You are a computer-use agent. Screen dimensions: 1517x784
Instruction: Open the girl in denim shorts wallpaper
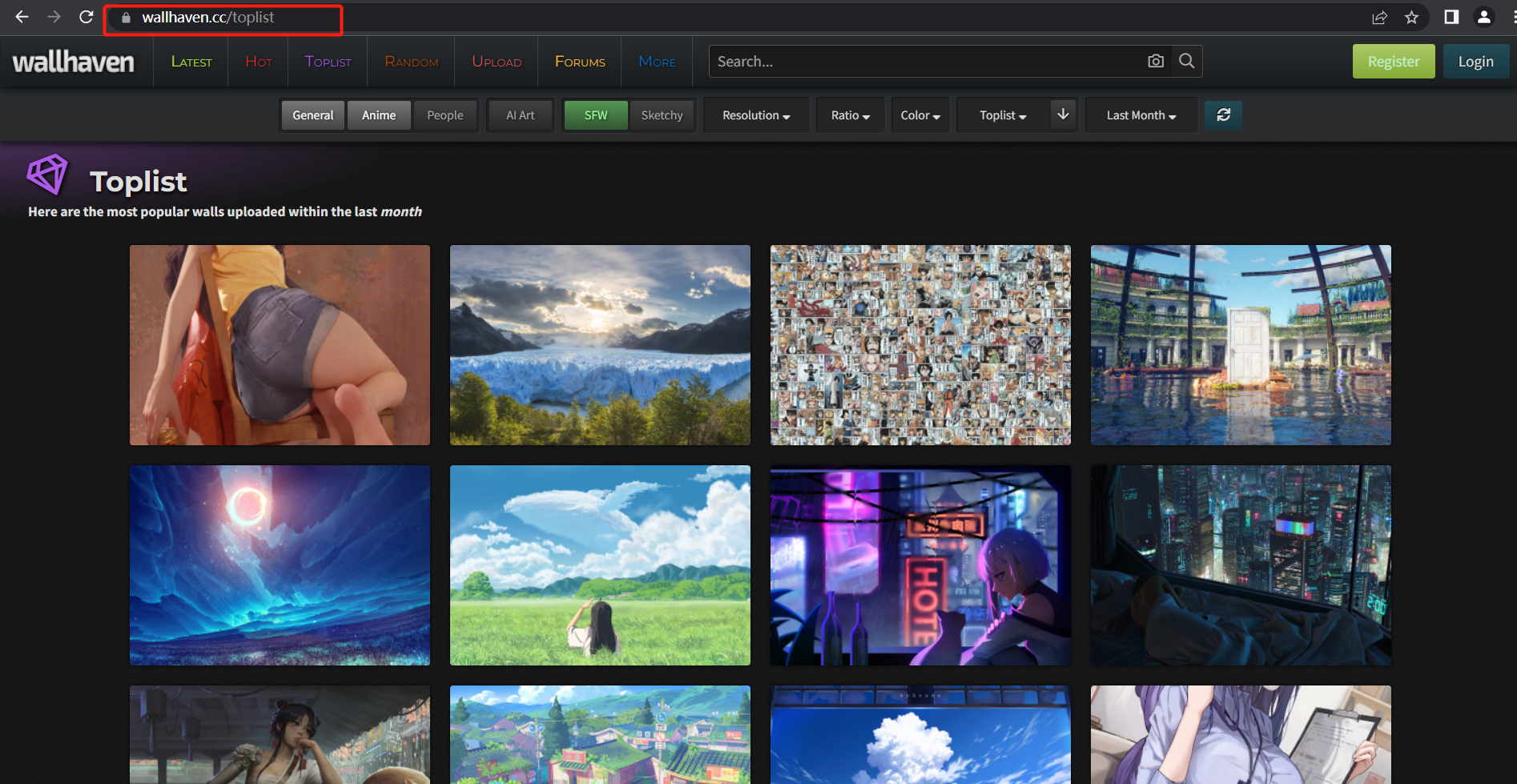coord(280,345)
